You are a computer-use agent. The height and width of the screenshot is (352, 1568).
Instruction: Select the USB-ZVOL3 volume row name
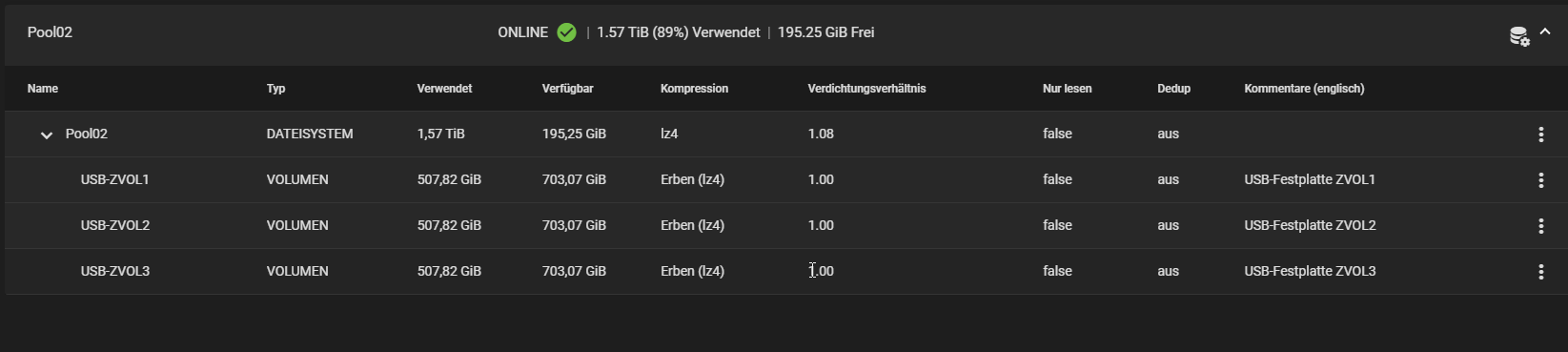pyautogui.click(x=114, y=271)
